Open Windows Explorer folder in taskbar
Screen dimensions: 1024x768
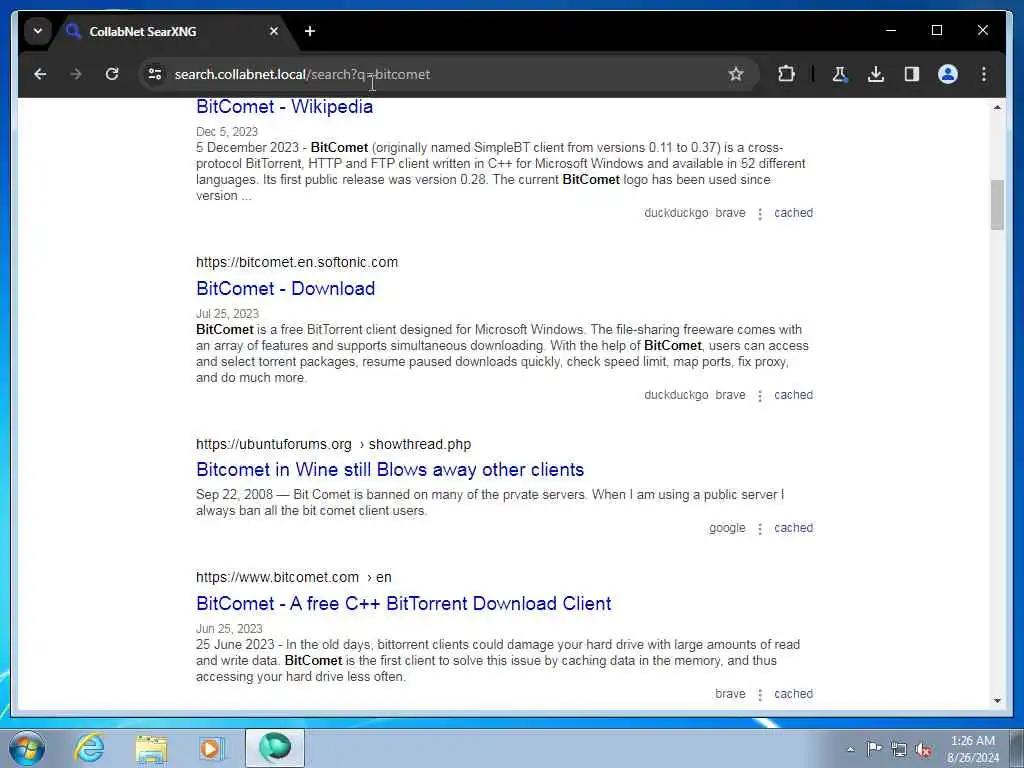pos(151,748)
